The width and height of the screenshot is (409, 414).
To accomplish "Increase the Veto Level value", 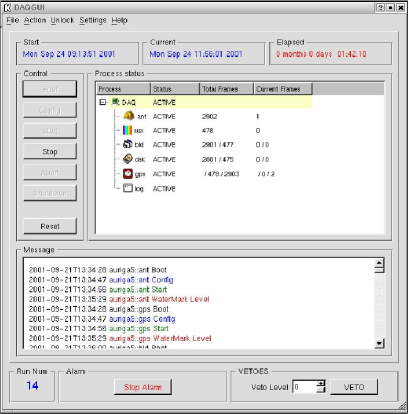I will click(x=321, y=383).
